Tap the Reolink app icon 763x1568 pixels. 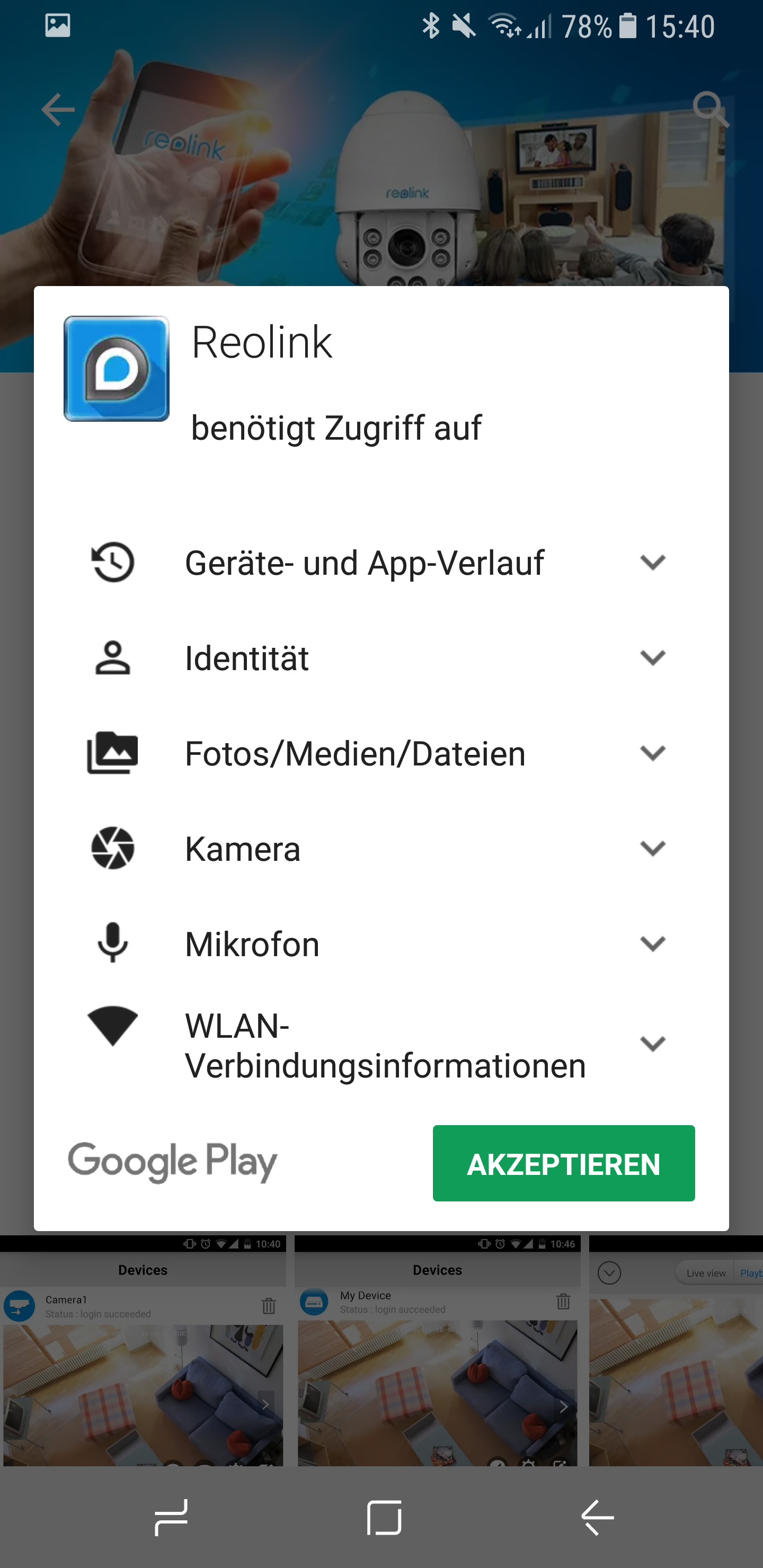(117, 368)
